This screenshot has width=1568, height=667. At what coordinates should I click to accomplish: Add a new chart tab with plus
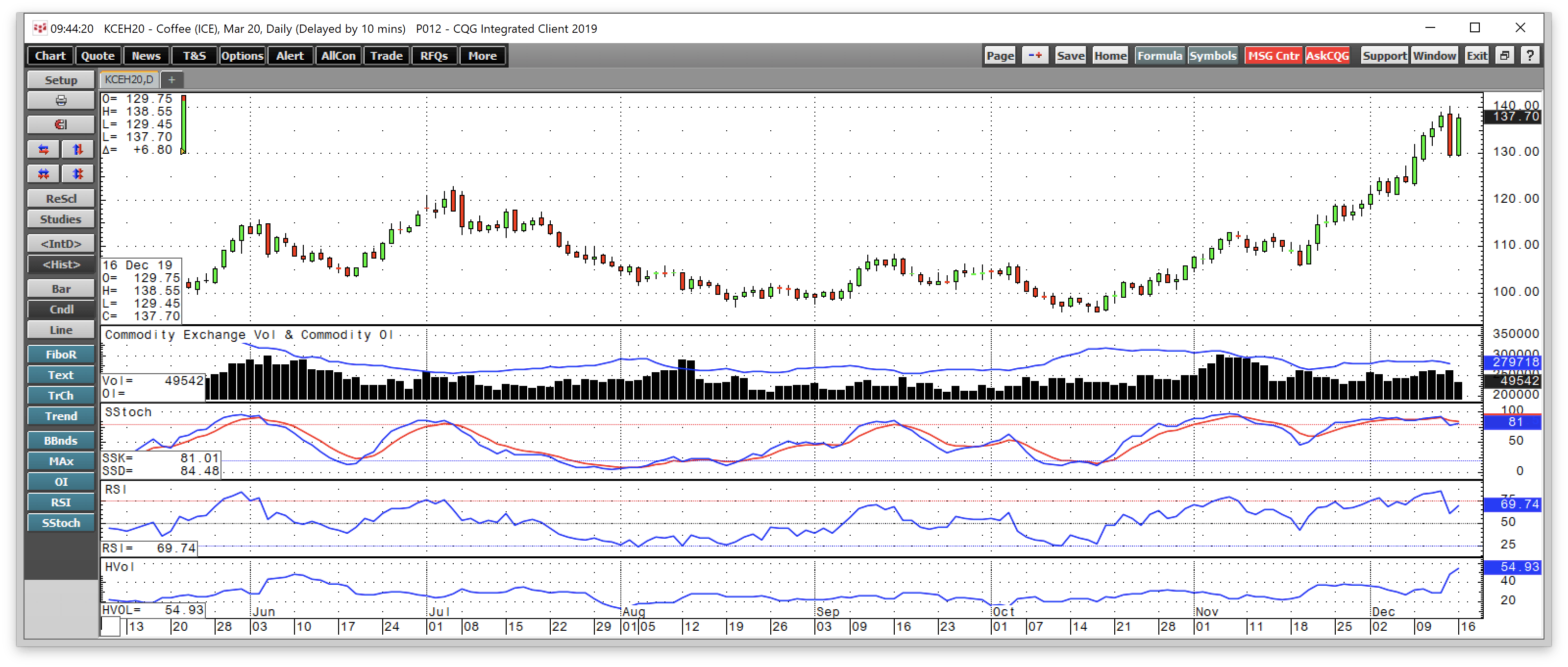[x=171, y=80]
